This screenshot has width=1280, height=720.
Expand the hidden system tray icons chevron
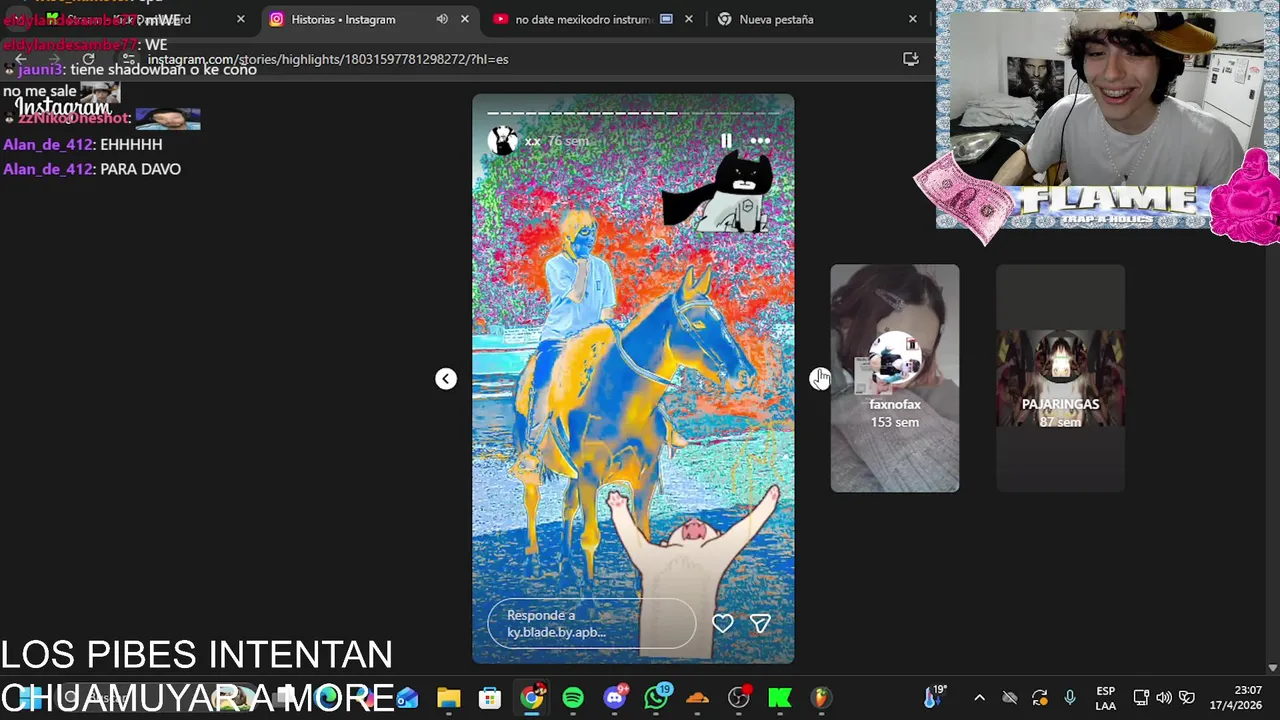pos(979,698)
